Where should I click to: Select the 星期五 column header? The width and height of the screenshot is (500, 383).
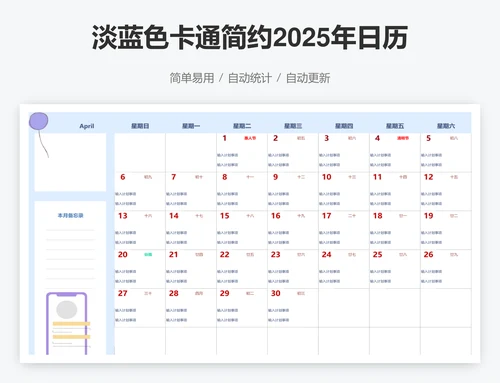pos(395,126)
